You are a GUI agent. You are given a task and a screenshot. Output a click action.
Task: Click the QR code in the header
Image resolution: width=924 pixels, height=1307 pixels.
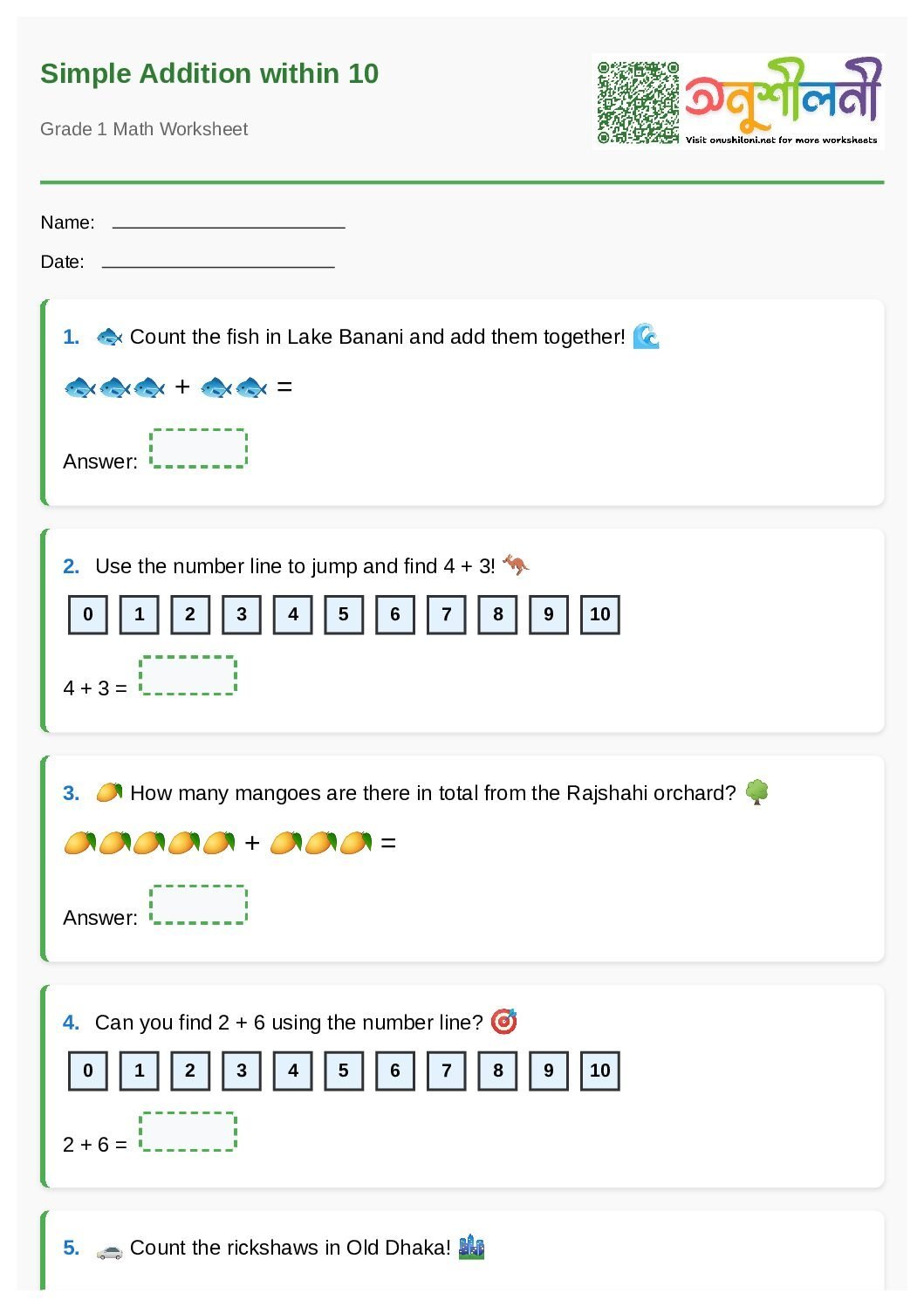point(638,102)
